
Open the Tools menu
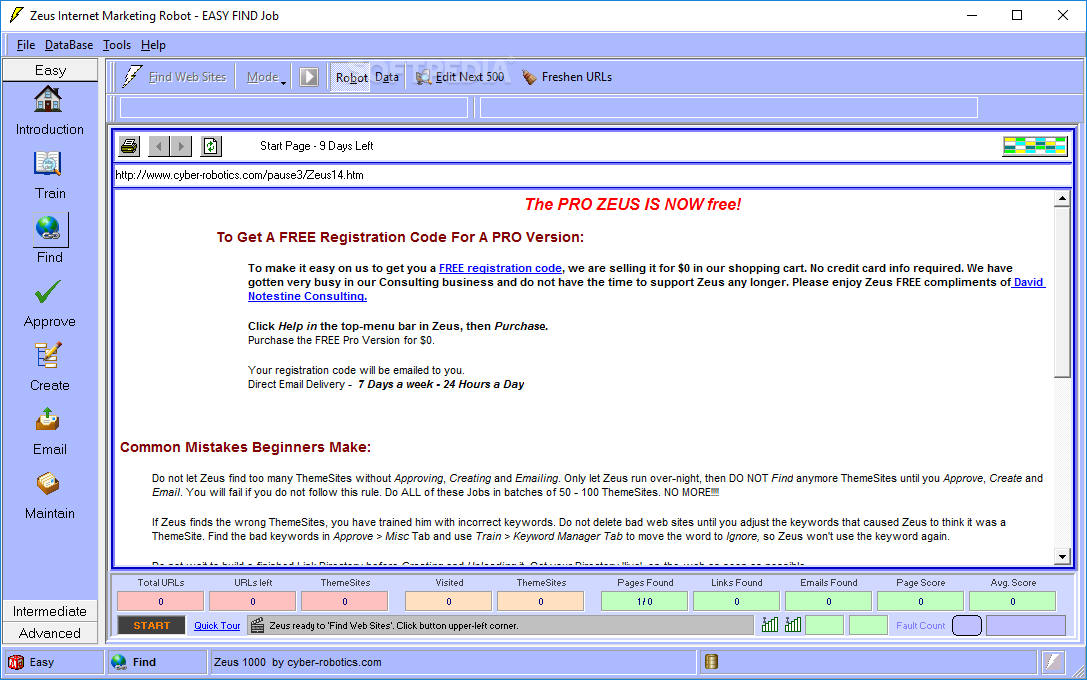(116, 45)
